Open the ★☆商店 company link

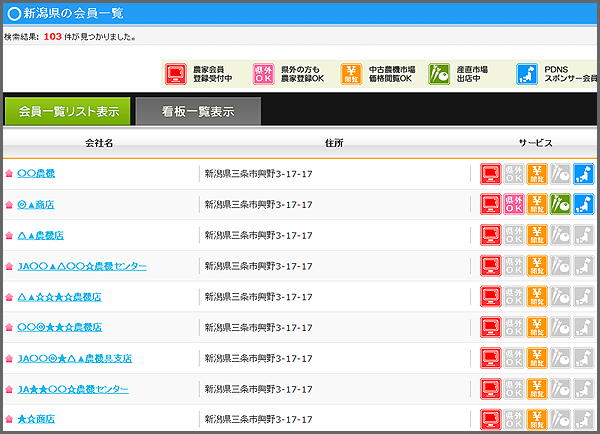click(x=36, y=419)
